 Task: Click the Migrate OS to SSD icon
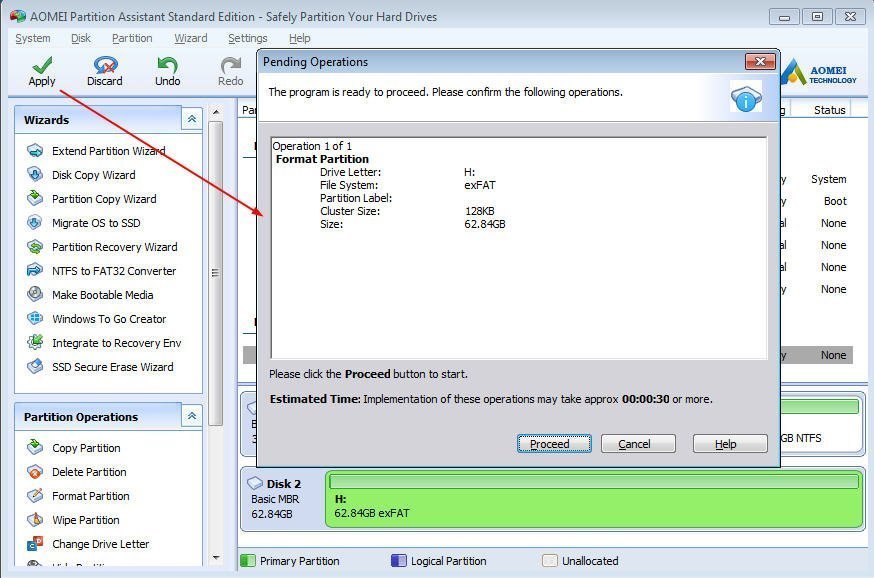coord(35,222)
